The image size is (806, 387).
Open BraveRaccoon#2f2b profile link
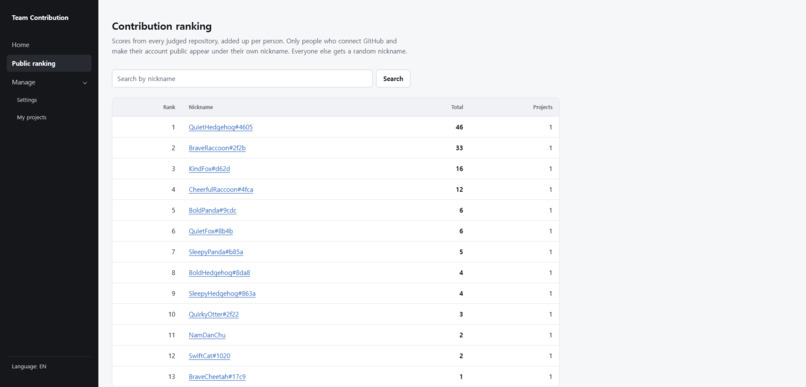click(217, 148)
